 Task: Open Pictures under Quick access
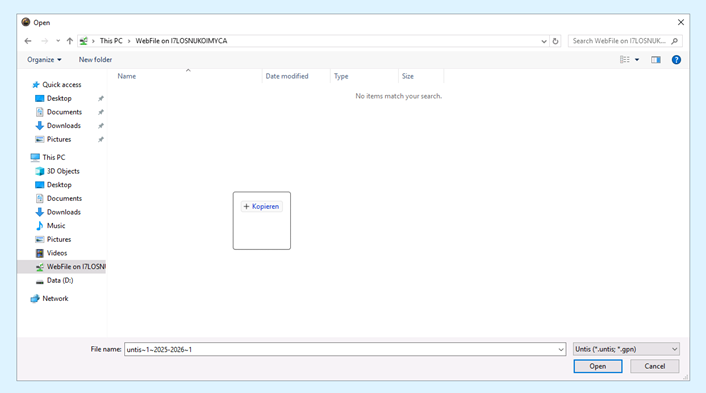tap(59, 139)
